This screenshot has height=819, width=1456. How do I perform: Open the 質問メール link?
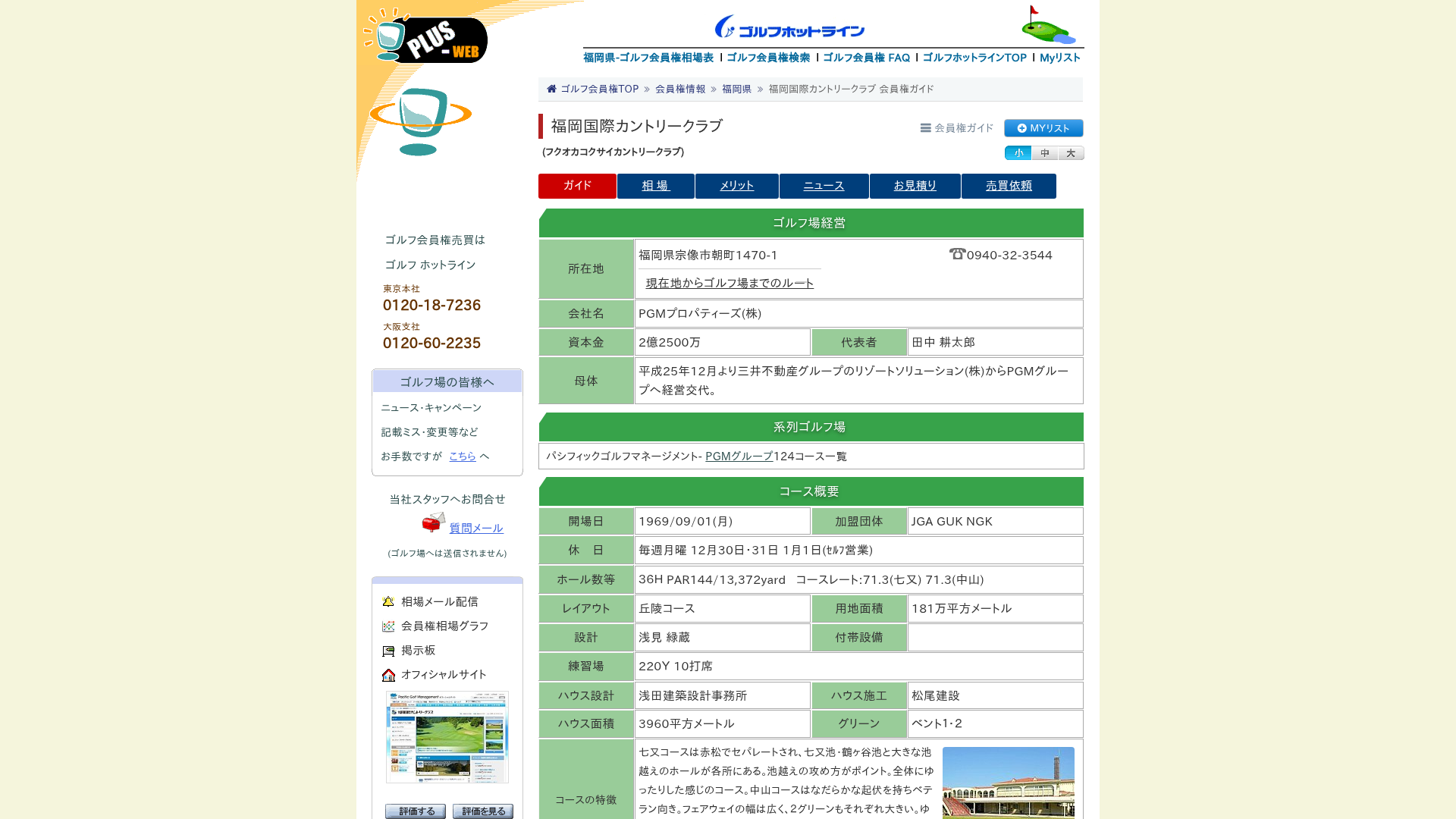point(476,528)
